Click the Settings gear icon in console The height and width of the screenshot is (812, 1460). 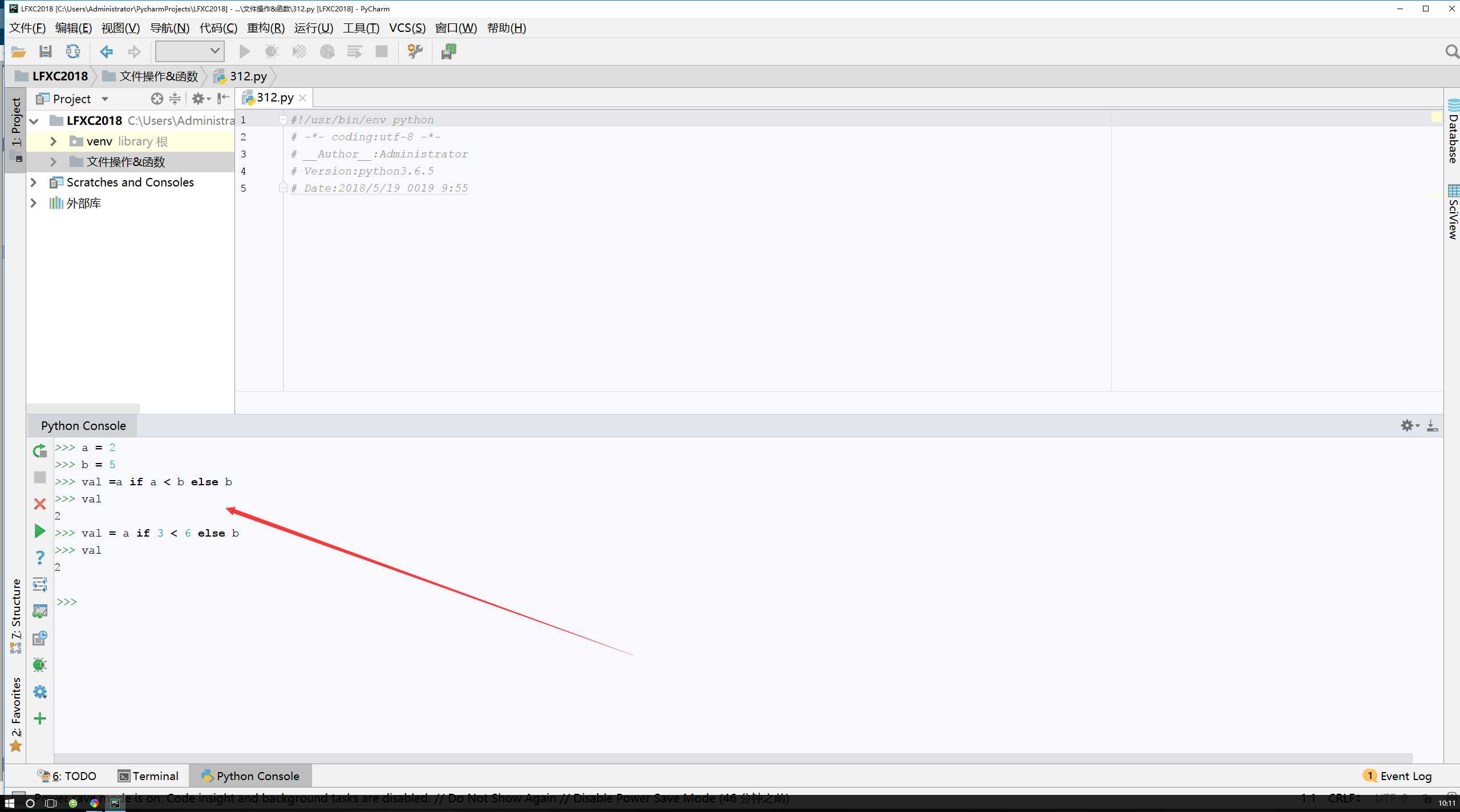click(1407, 425)
